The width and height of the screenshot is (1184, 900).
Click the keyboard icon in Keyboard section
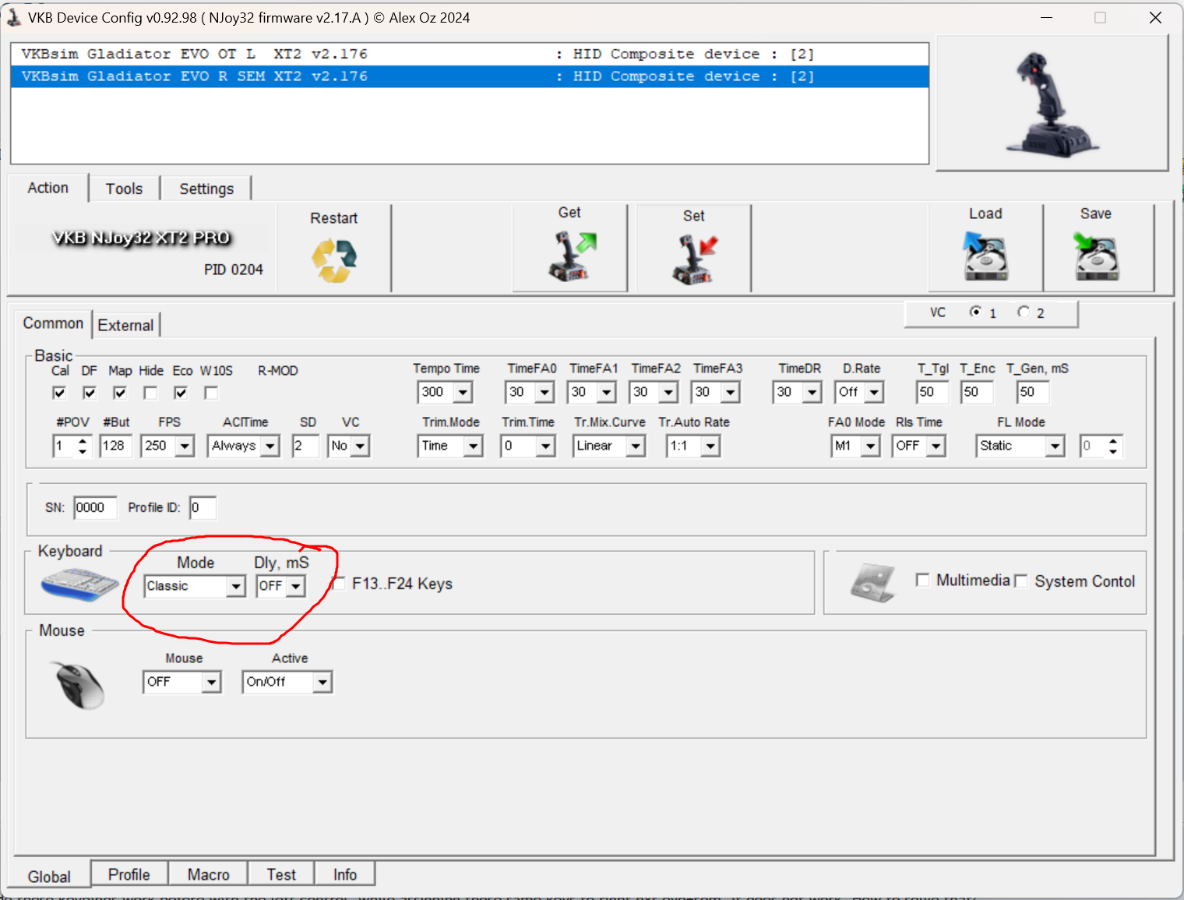(x=80, y=585)
